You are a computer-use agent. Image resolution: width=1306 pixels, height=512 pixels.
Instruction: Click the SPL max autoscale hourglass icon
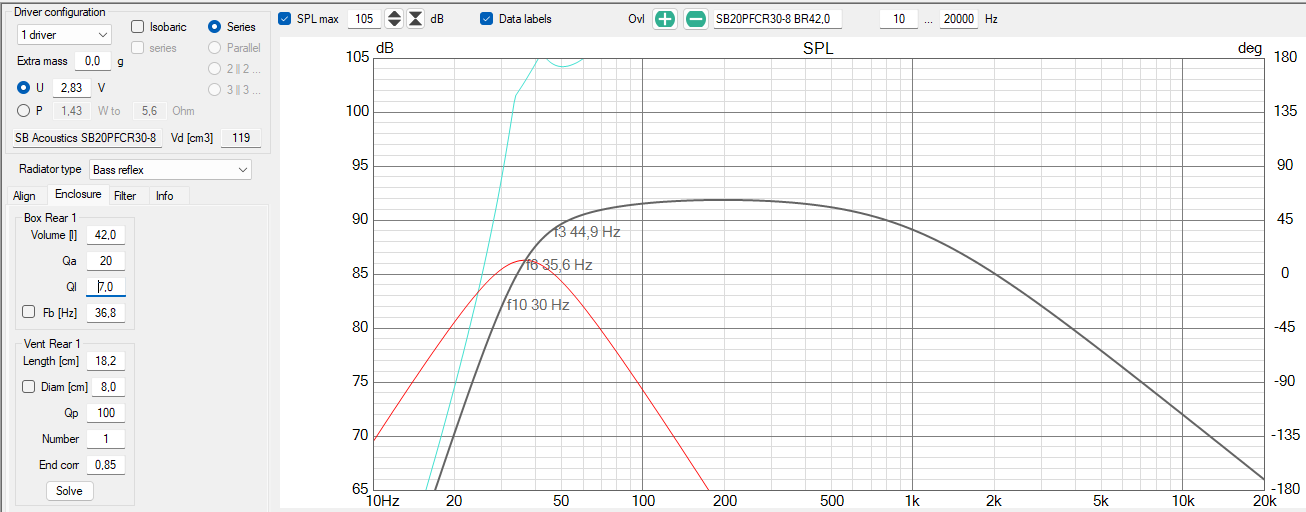(x=416, y=19)
